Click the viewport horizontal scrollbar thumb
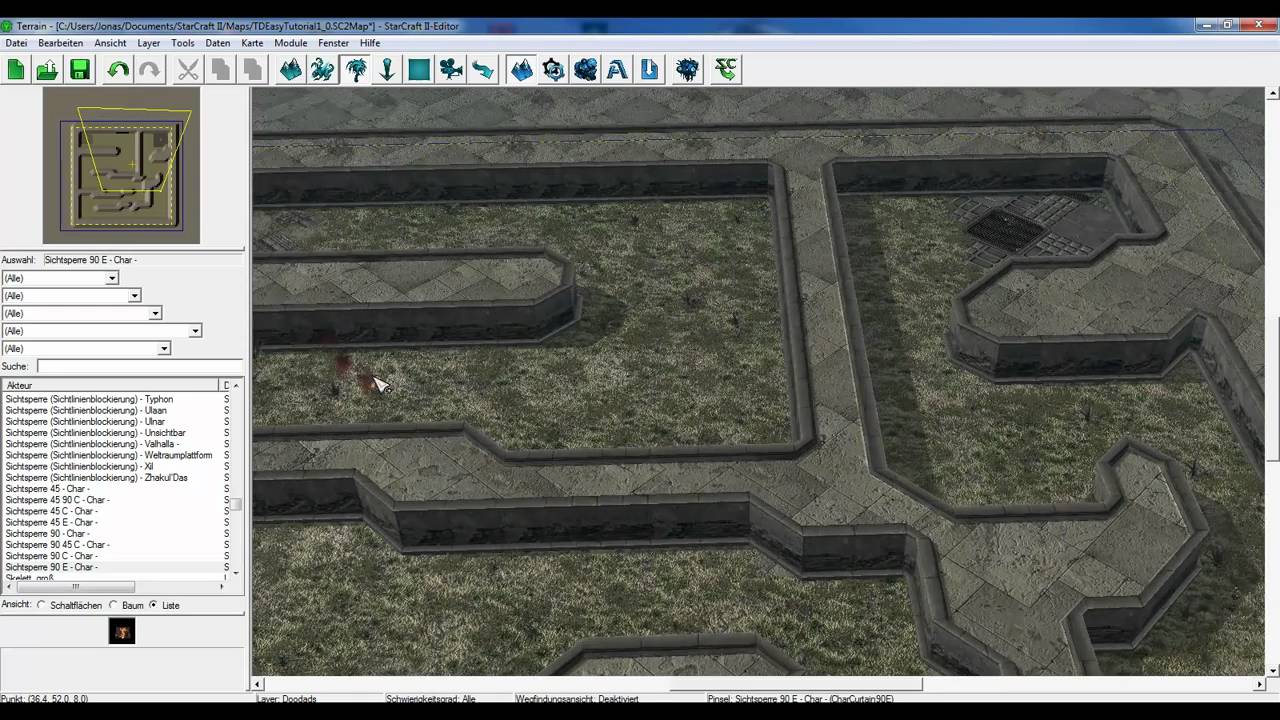1280x720 pixels. pyautogui.click(x=796, y=684)
